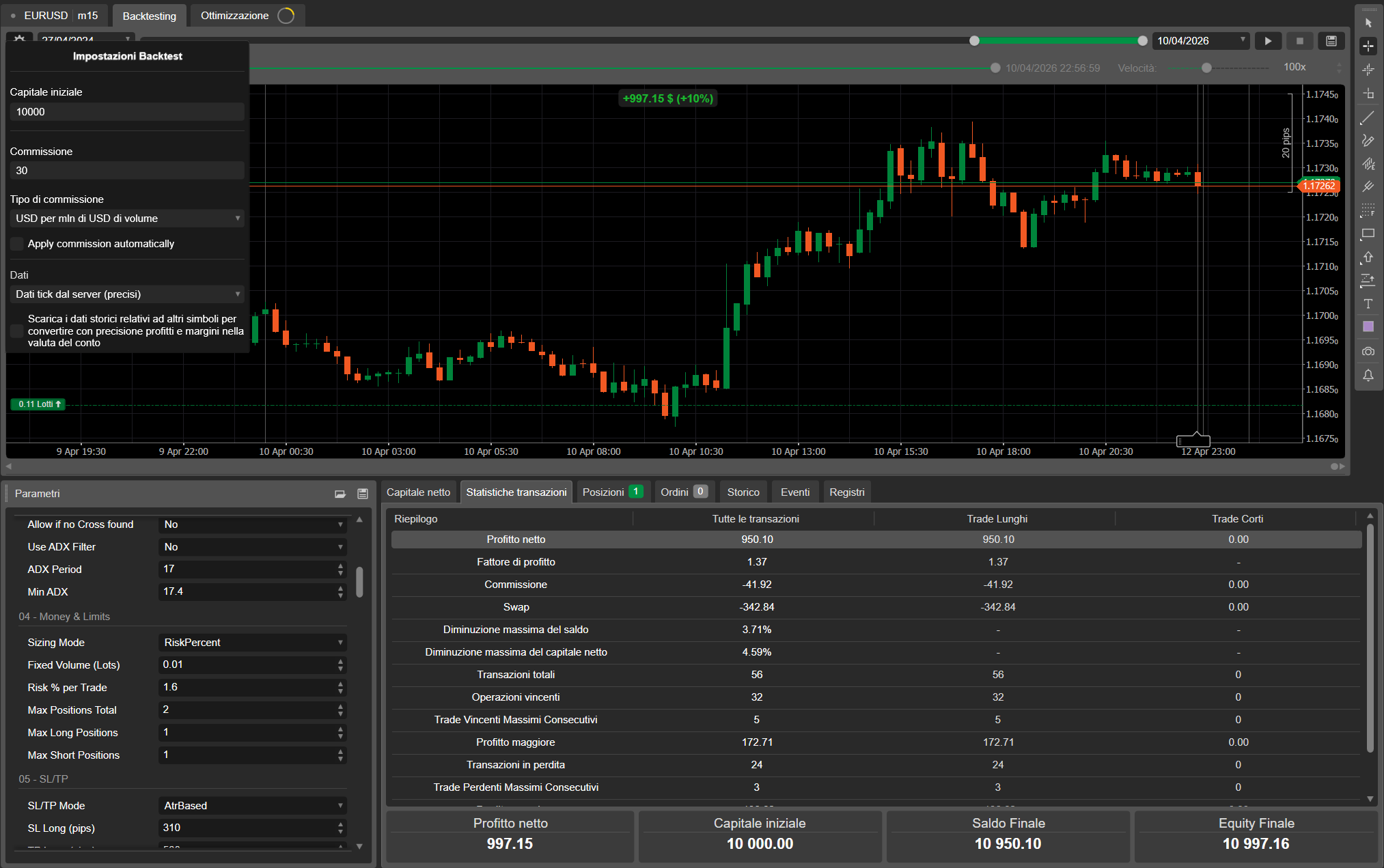Select the rectangle drawing tool

1368,234
